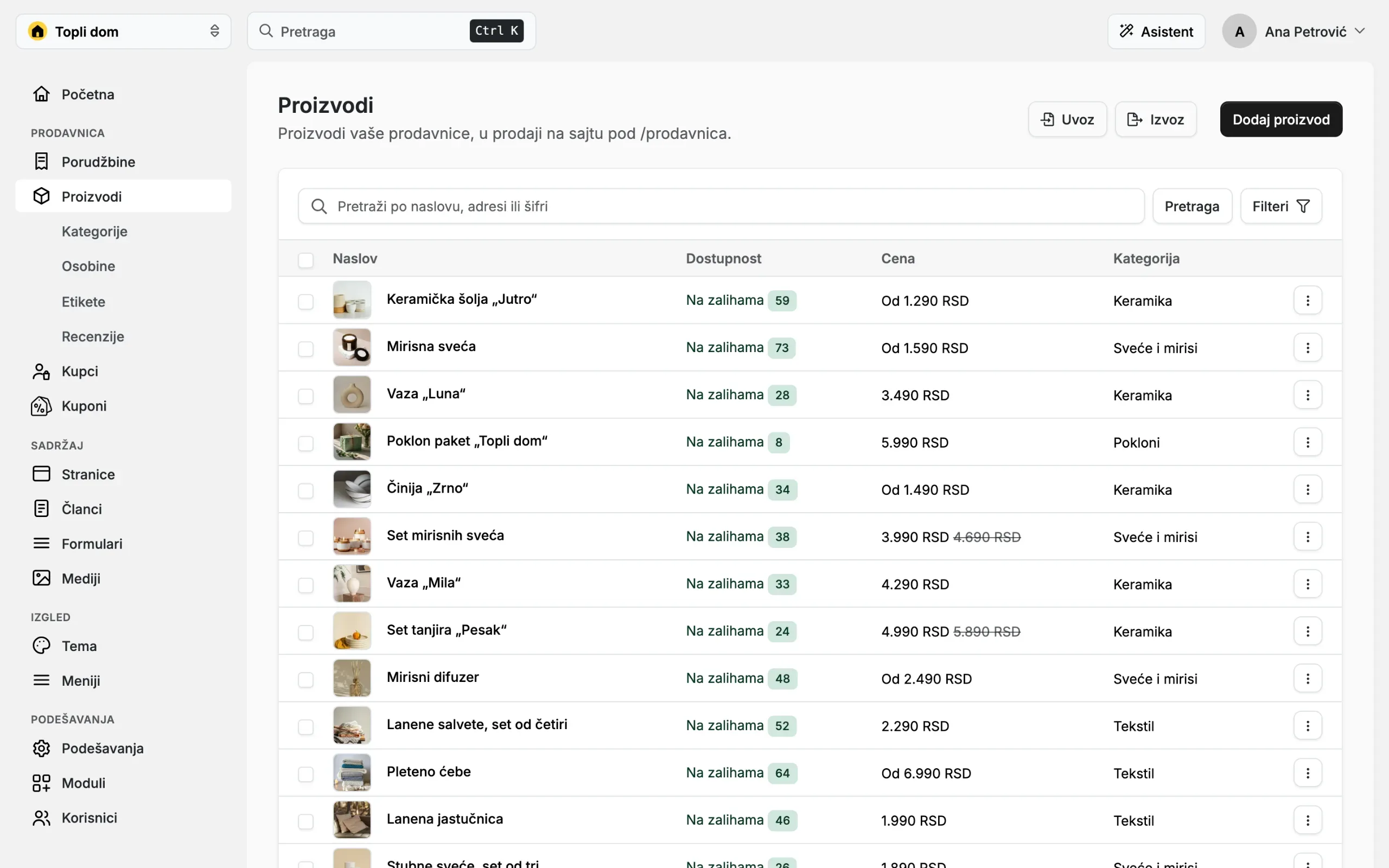Check the Set mirisnih sveća checkbox
The image size is (1389, 868).
(x=306, y=538)
